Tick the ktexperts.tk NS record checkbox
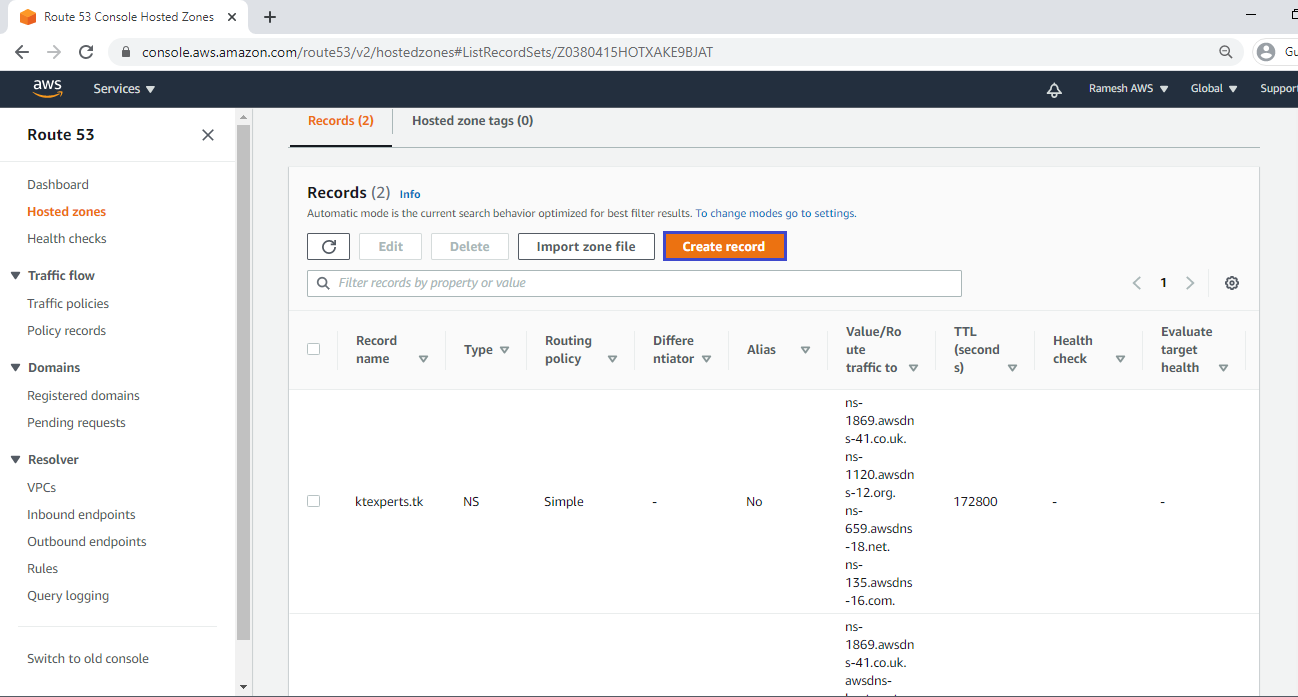The height and width of the screenshot is (697, 1298). pyautogui.click(x=314, y=501)
